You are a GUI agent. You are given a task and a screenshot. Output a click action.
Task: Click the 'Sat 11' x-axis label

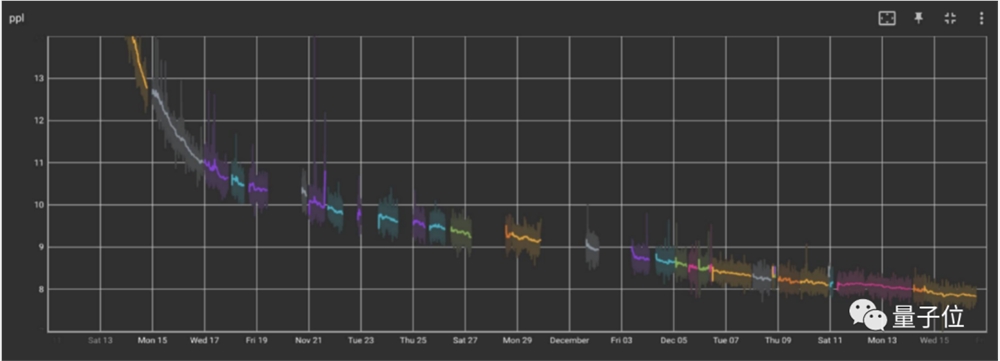click(830, 341)
